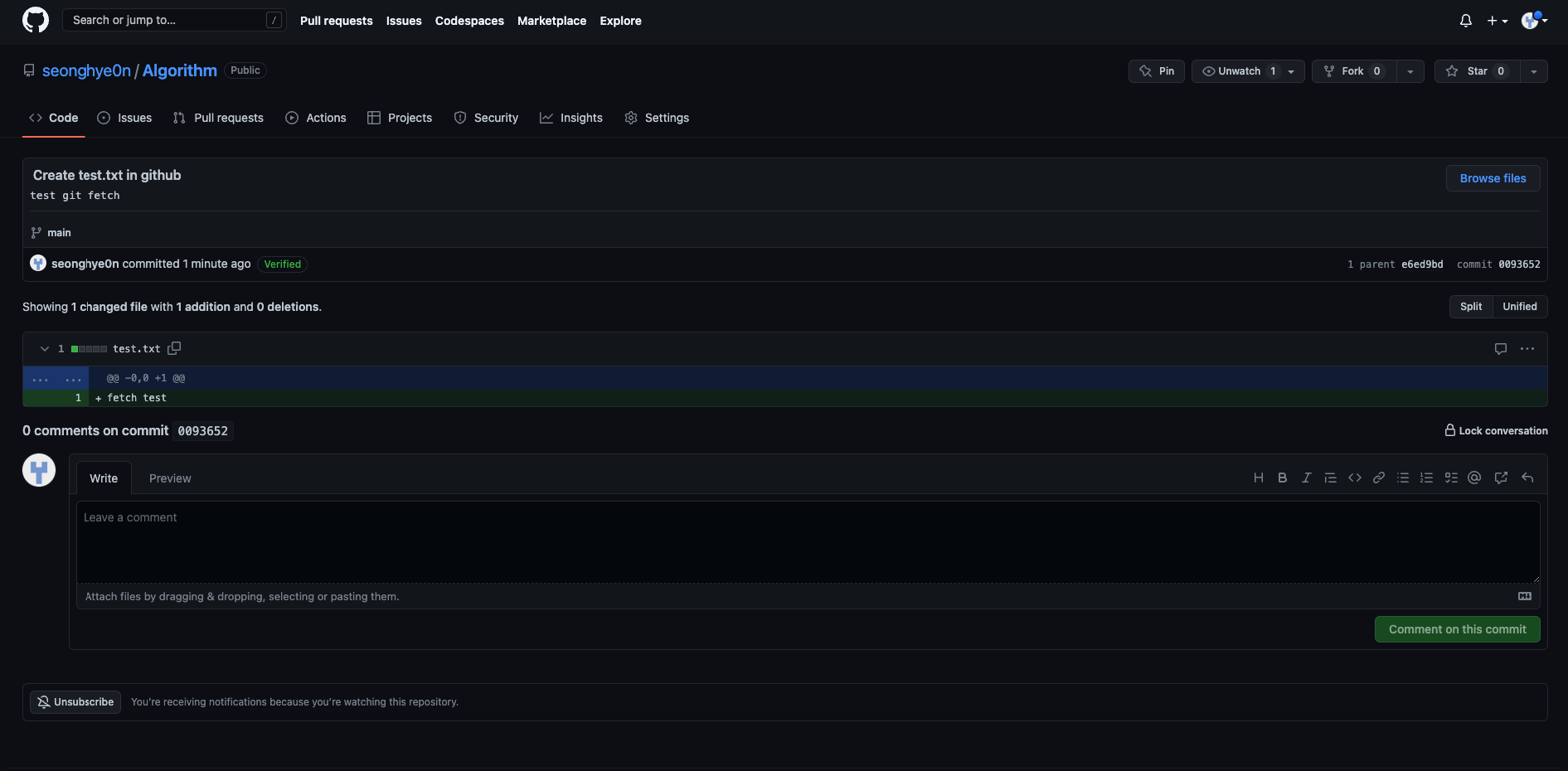
Task: Open the create new plus menu
Action: (1497, 21)
